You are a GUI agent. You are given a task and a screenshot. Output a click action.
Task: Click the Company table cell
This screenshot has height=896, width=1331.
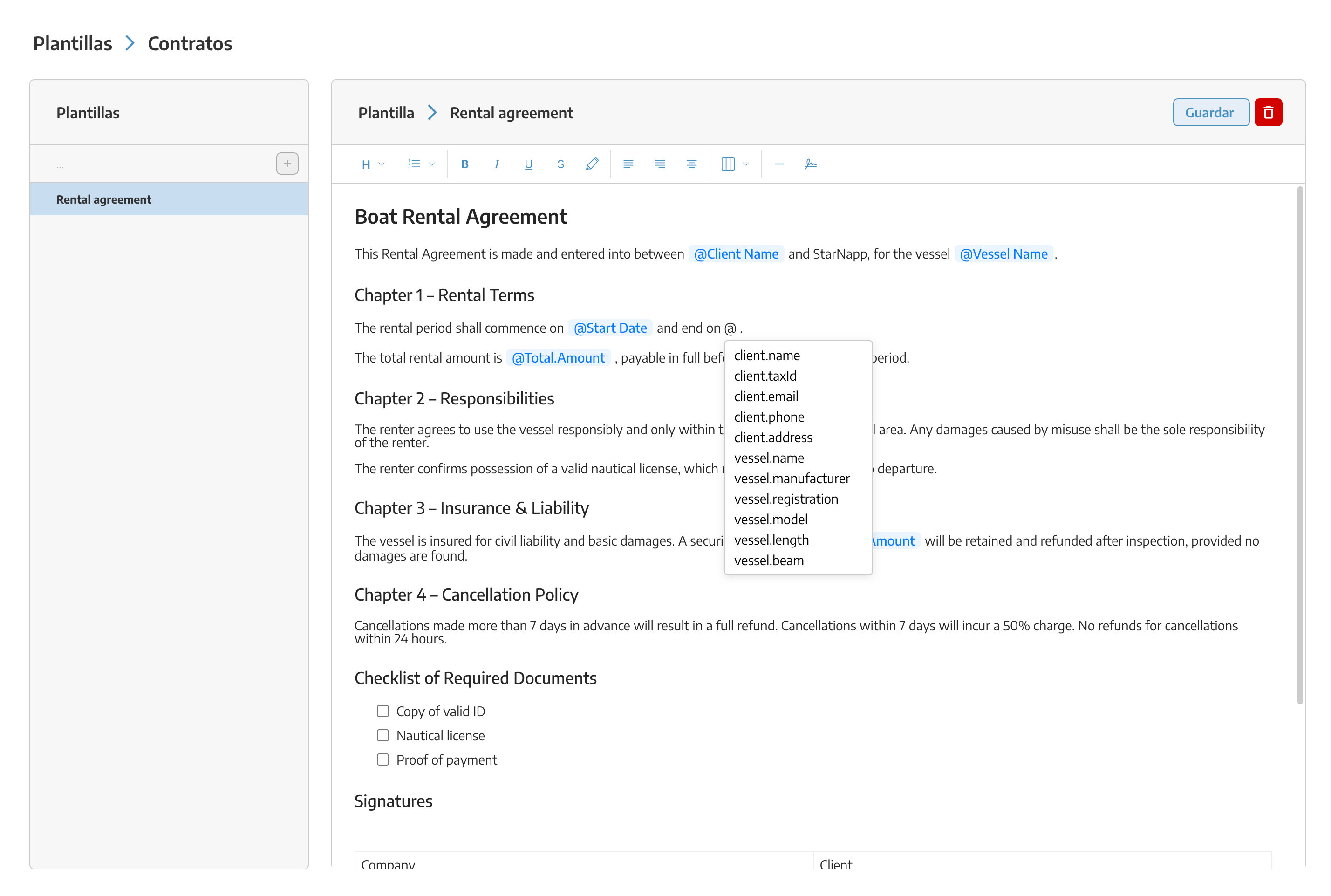tap(584, 861)
